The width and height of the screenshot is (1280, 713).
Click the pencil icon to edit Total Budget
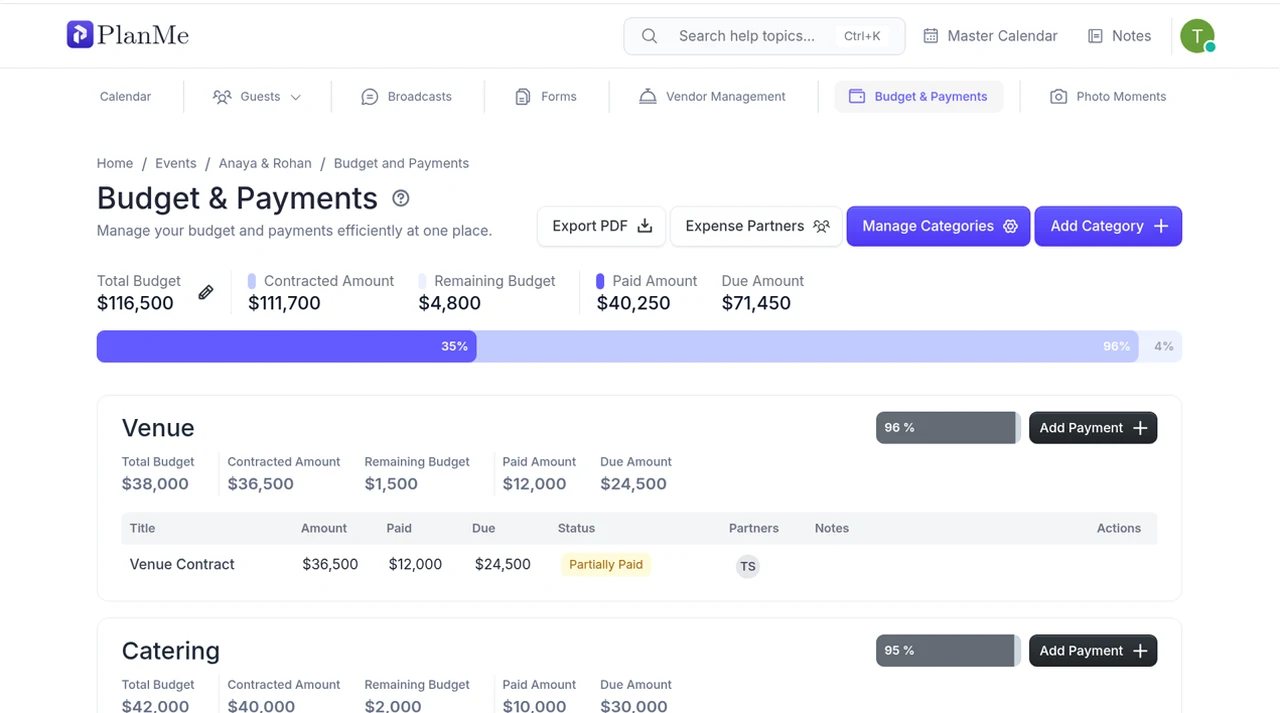coord(205,293)
